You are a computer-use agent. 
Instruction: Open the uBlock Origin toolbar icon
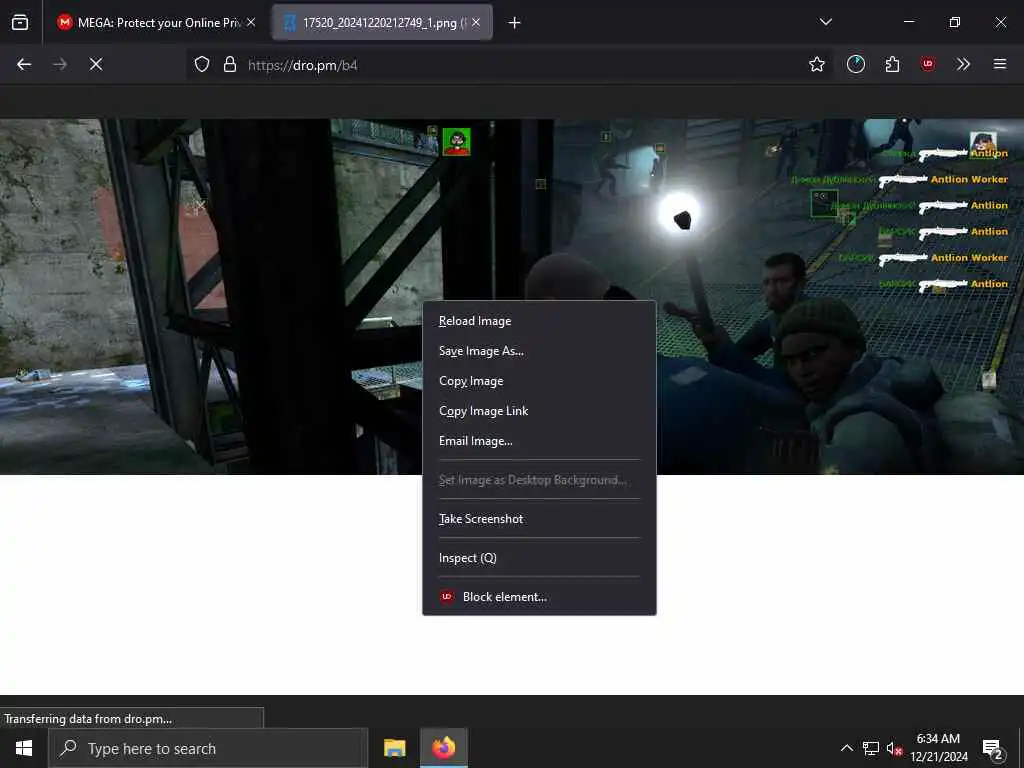tap(927, 64)
